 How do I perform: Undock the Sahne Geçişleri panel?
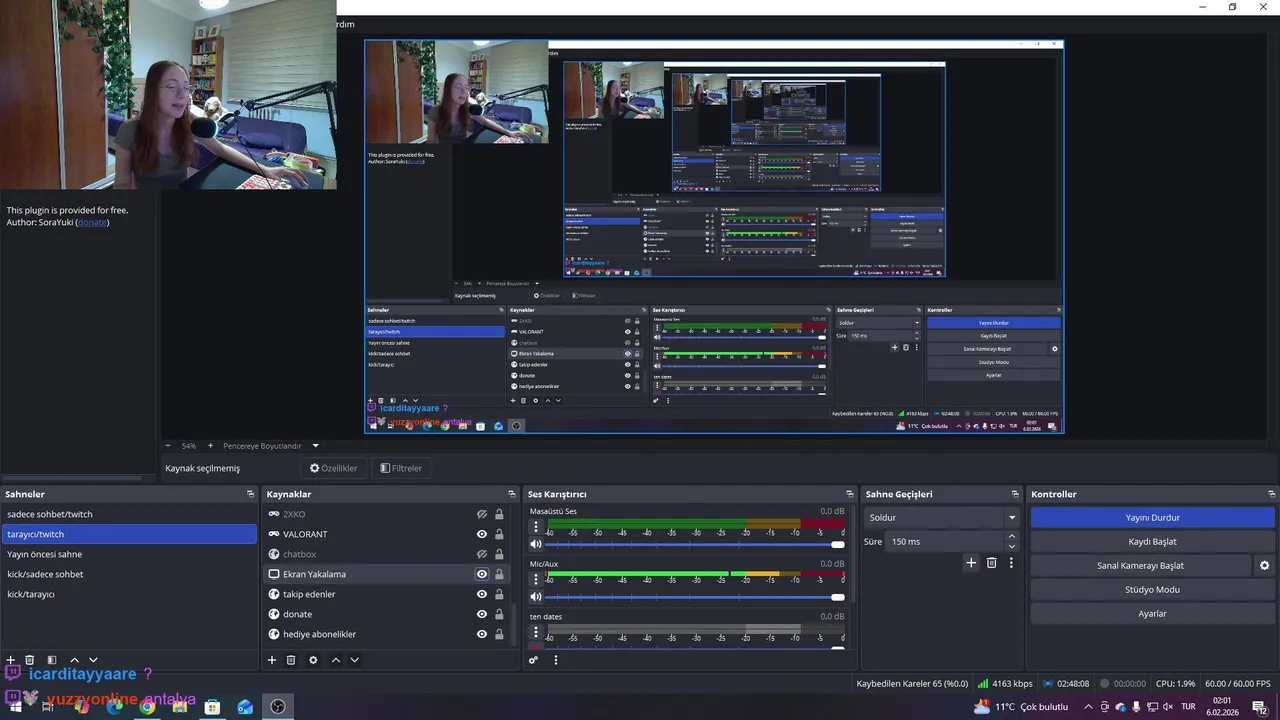[1016, 494]
